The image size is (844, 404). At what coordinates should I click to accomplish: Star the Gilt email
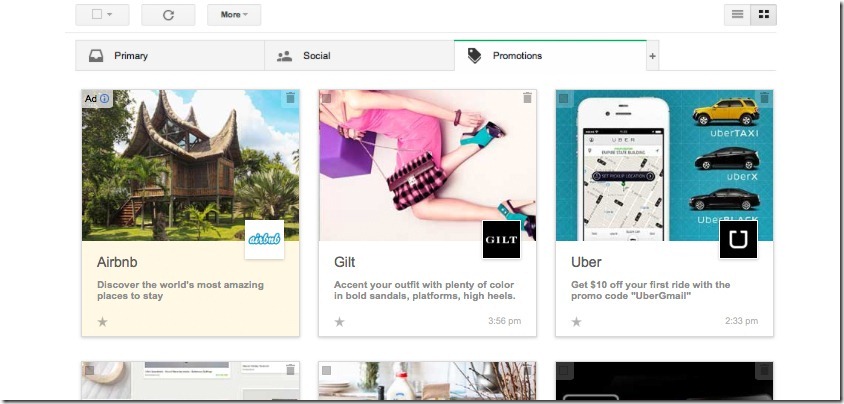click(339, 322)
